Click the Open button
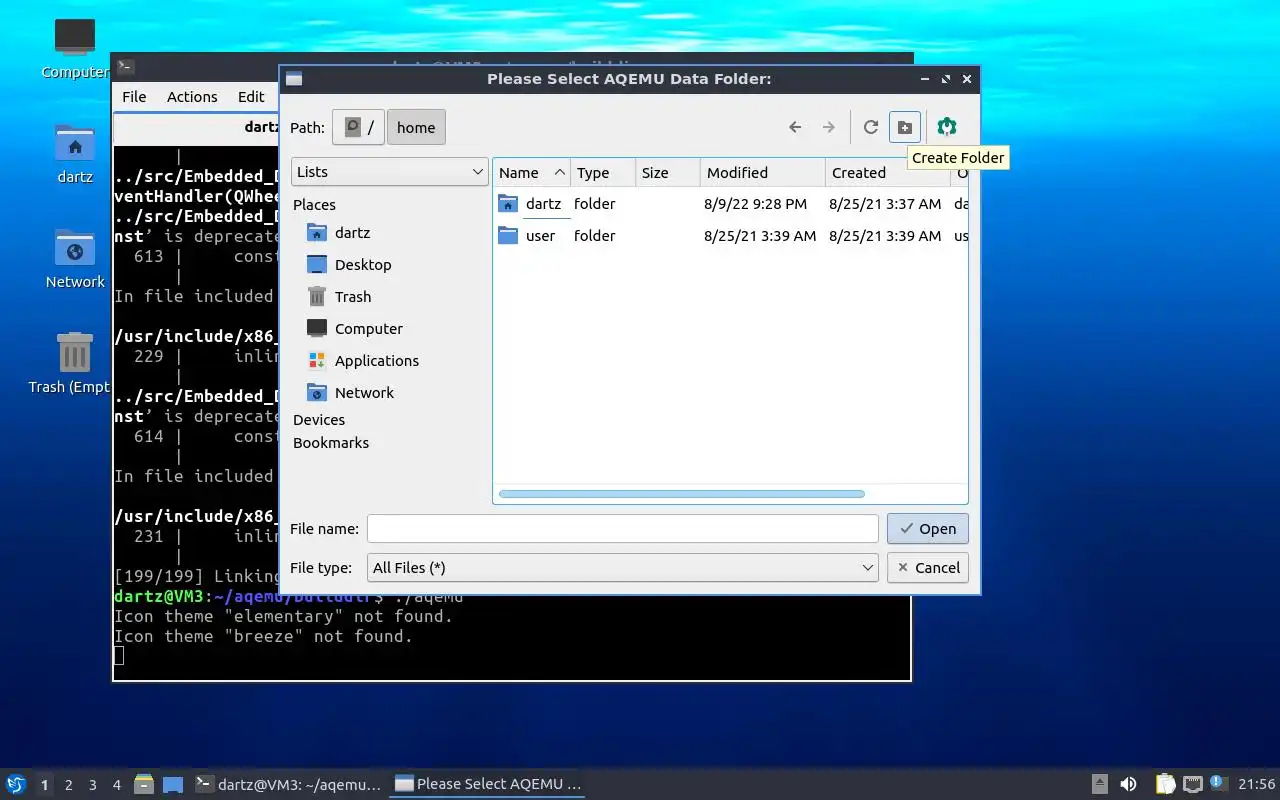Viewport: 1280px width, 800px height. tap(928, 529)
